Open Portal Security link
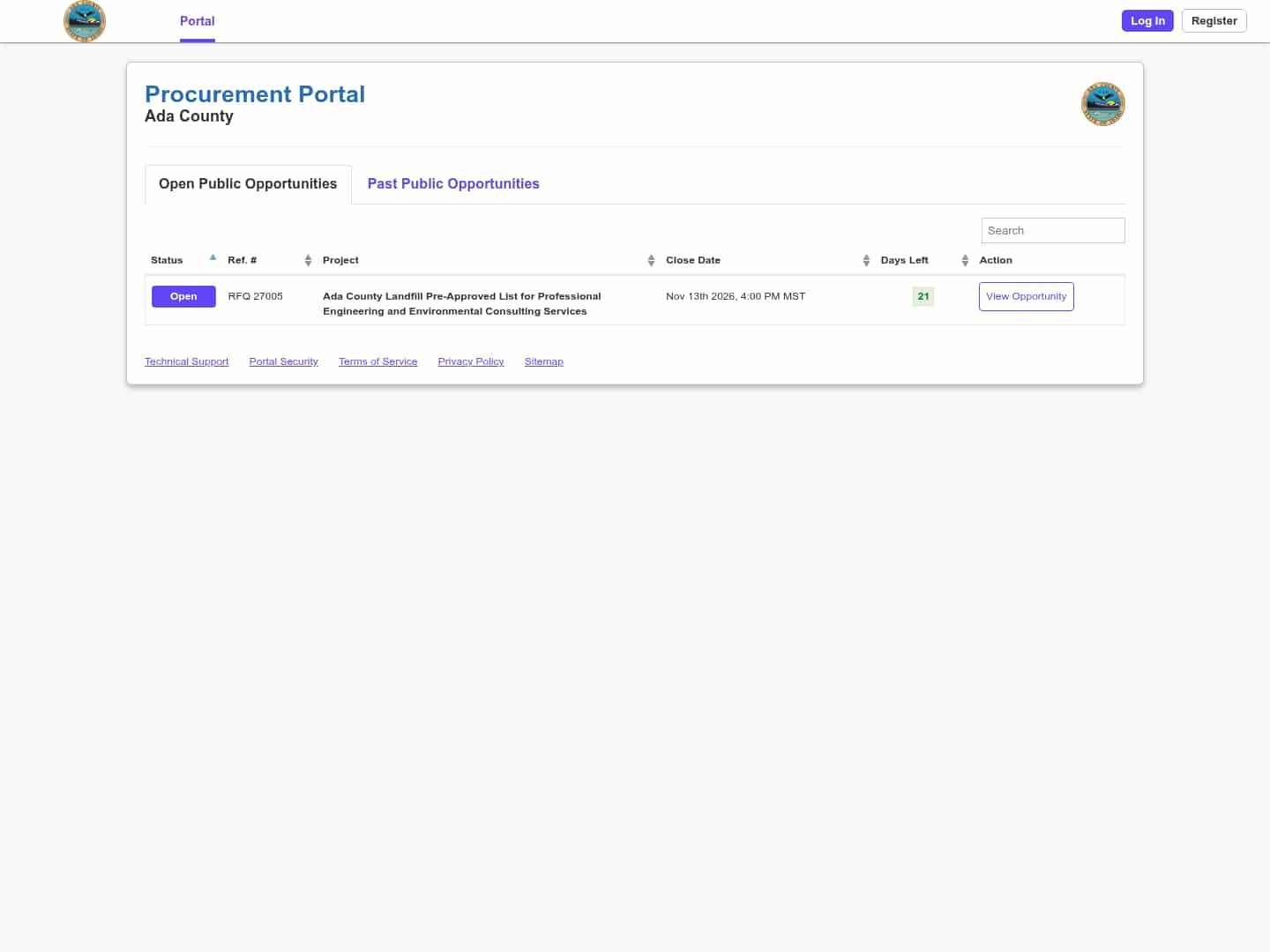1270x952 pixels. pos(283,361)
